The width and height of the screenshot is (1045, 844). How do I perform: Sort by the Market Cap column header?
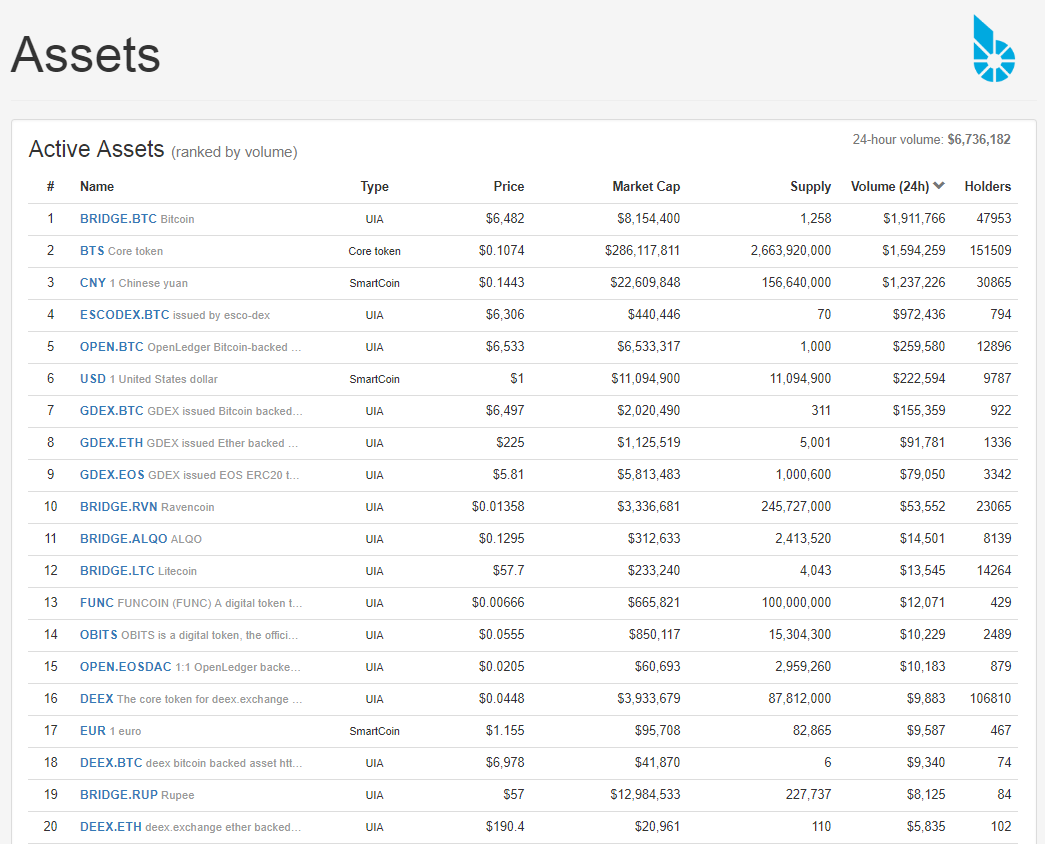[646, 187]
